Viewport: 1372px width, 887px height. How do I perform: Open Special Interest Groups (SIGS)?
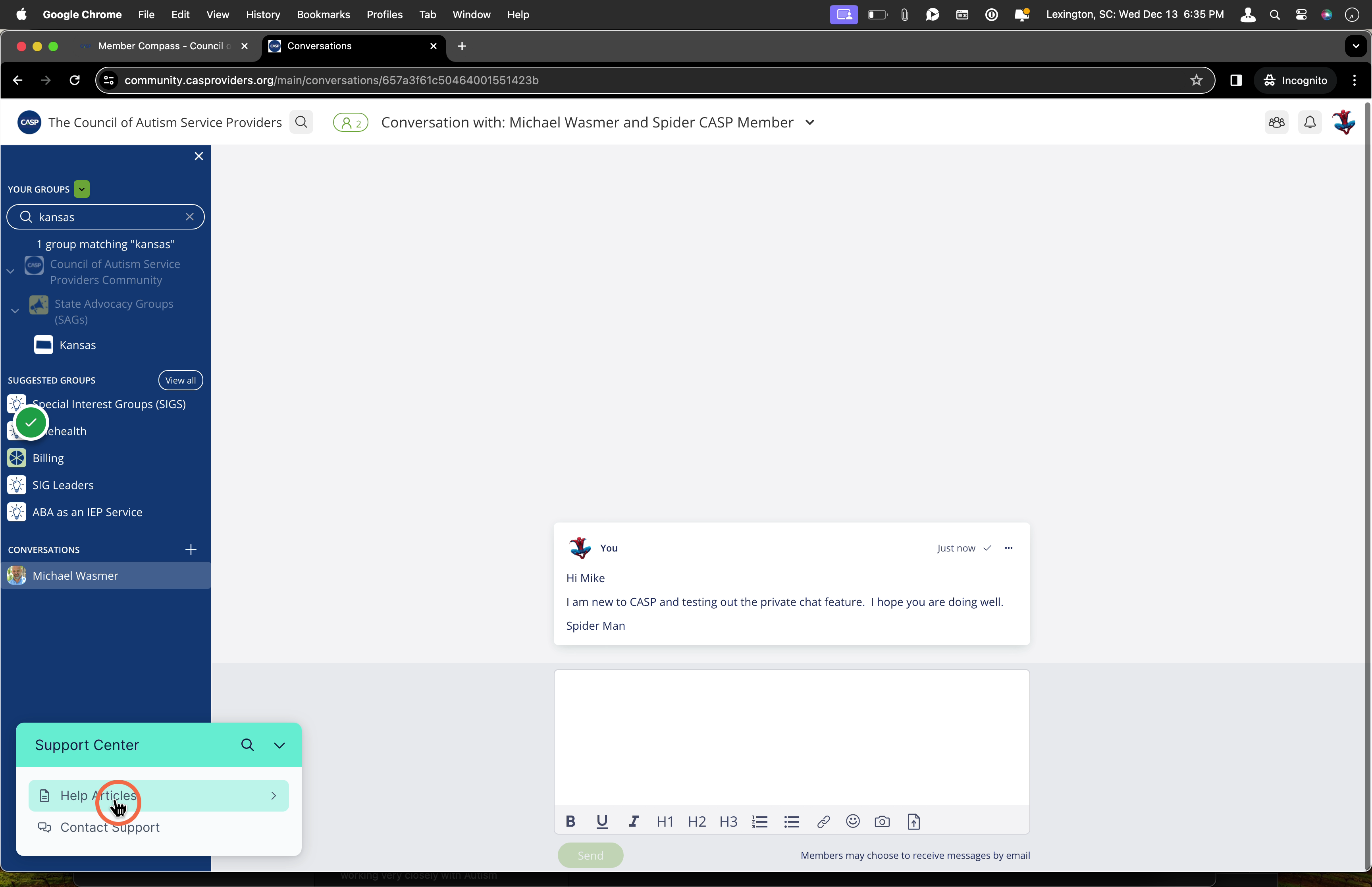click(109, 404)
